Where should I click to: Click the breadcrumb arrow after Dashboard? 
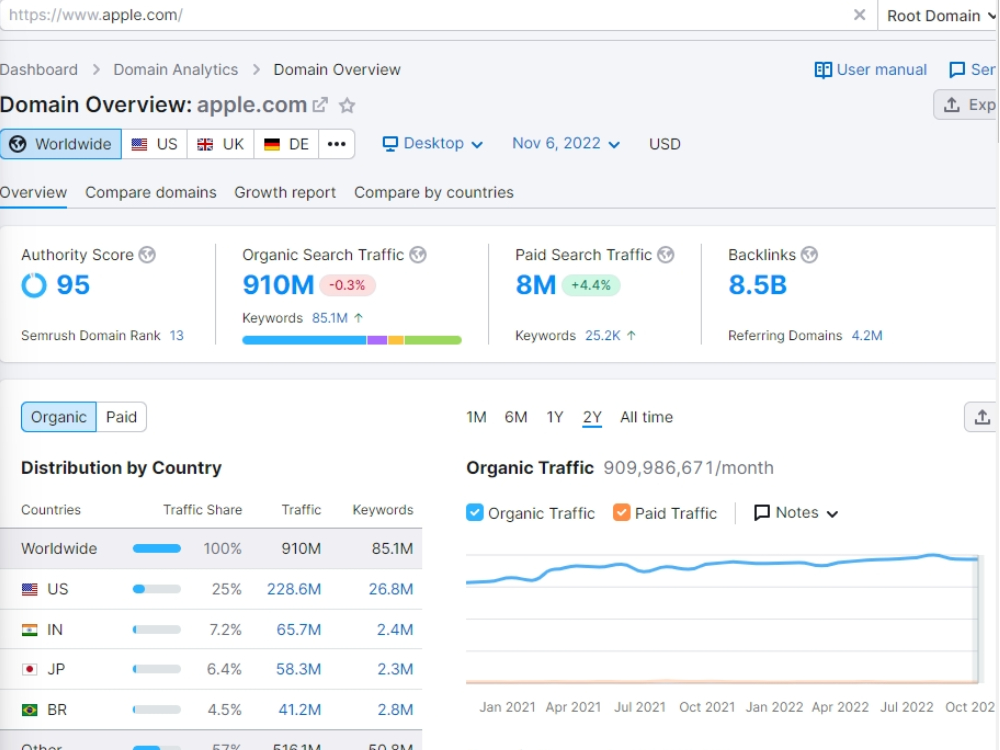[x=96, y=70]
